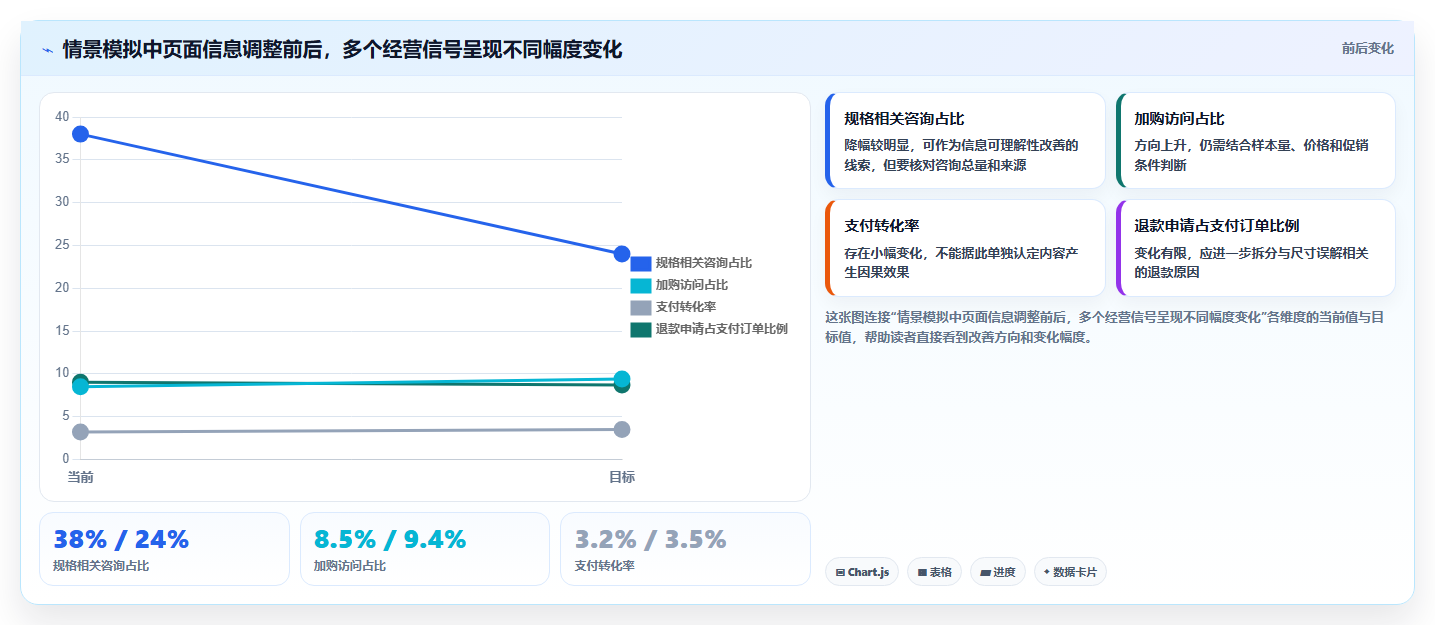This screenshot has height=625, width=1435.
Task: Click the lightning icon beside the title
Action: tap(48, 50)
